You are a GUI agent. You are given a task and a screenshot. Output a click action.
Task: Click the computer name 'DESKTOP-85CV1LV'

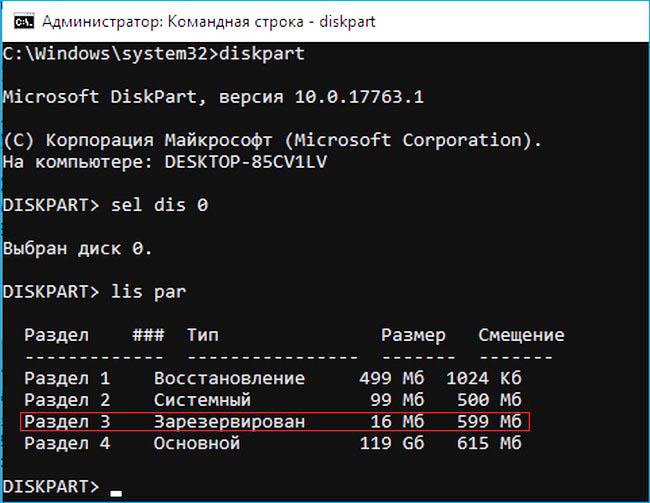coord(246,162)
